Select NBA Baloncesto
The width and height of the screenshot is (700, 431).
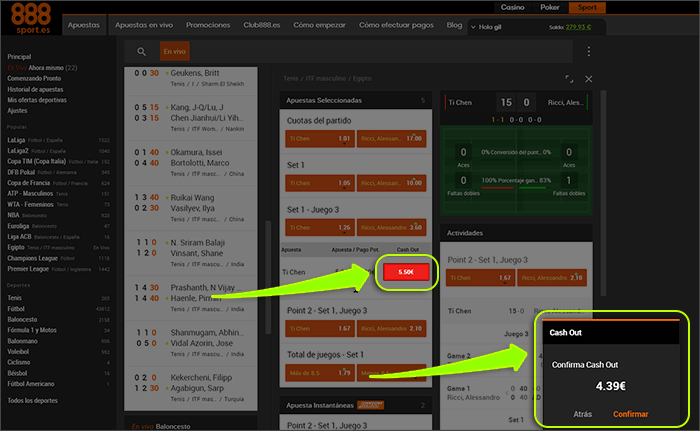coord(58,215)
